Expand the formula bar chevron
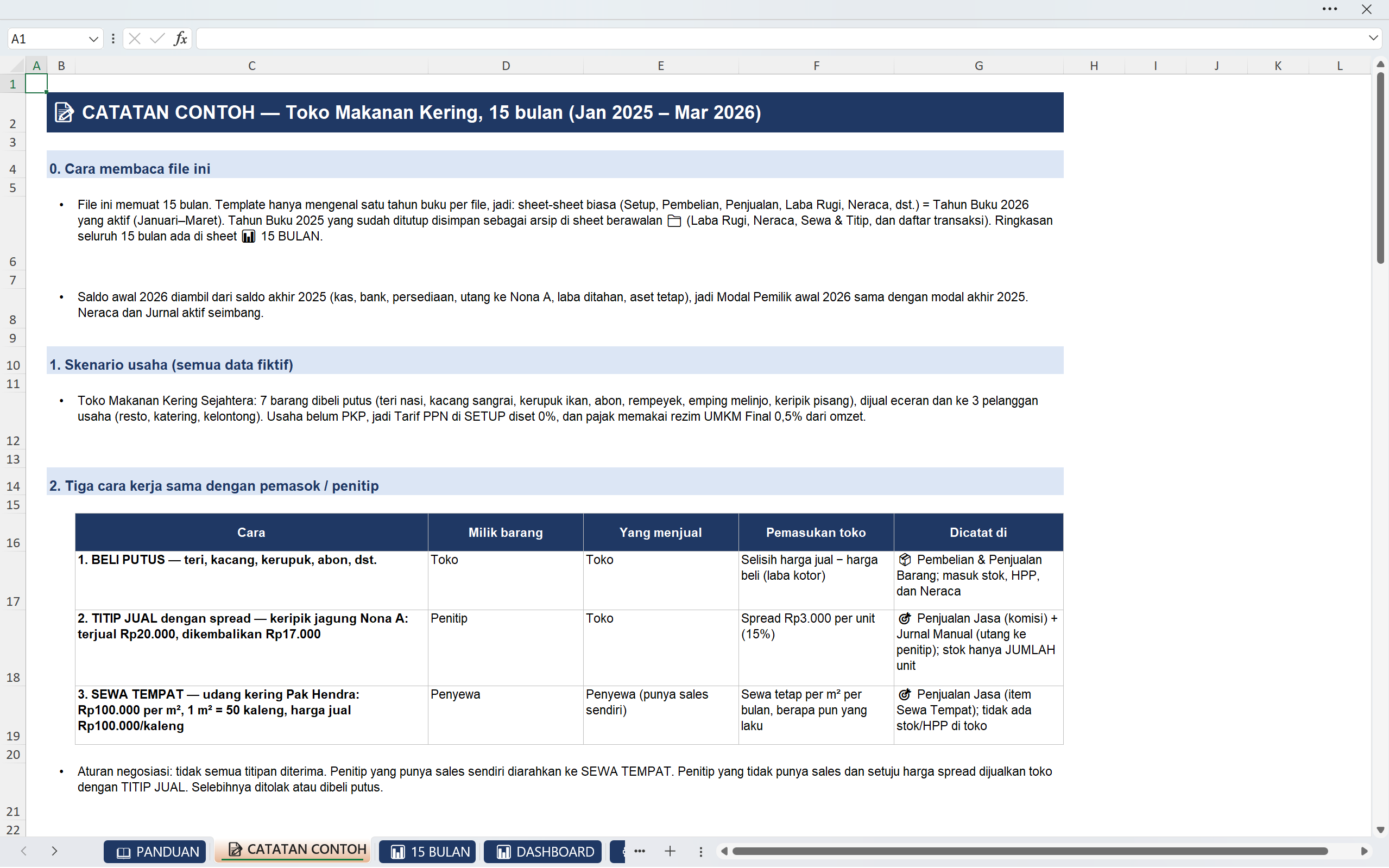The width and height of the screenshot is (1389, 868). (1373, 38)
